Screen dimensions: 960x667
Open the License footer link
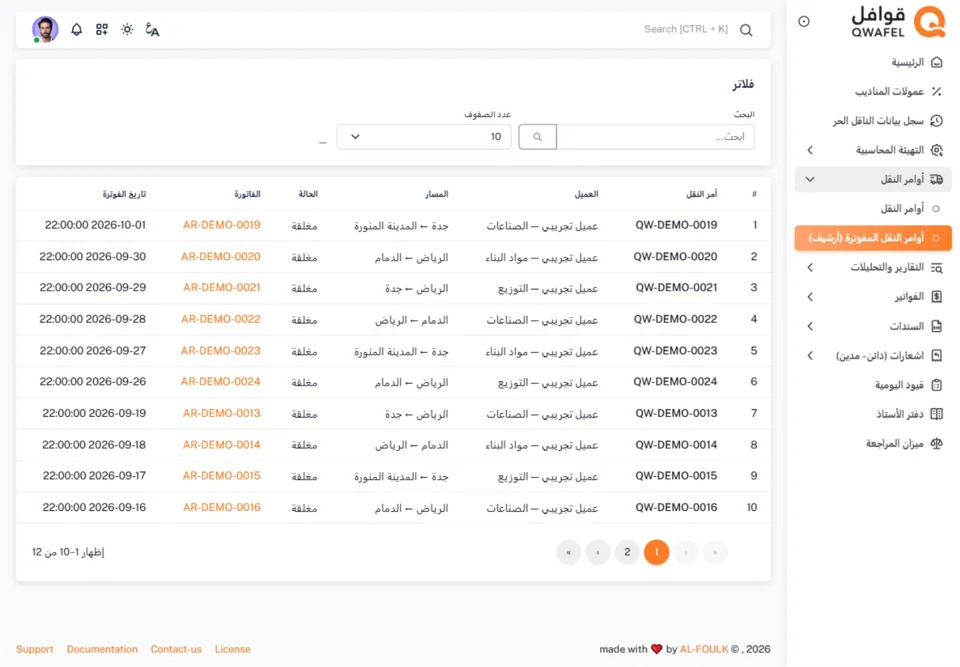point(233,649)
